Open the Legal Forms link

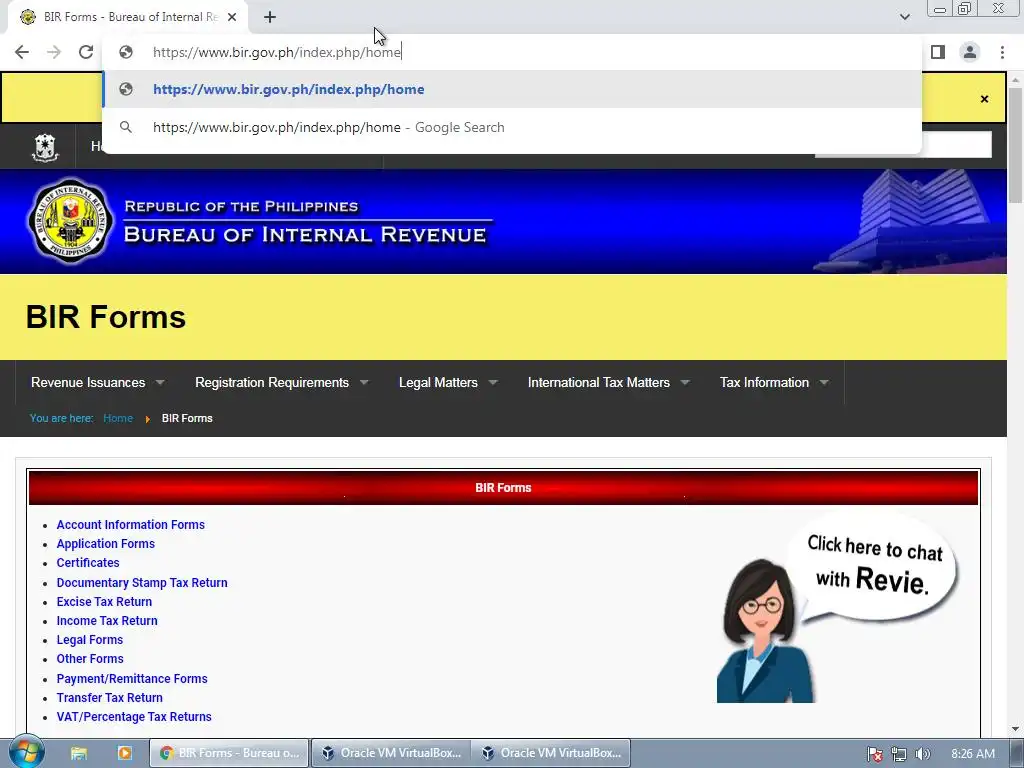(89, 639)
